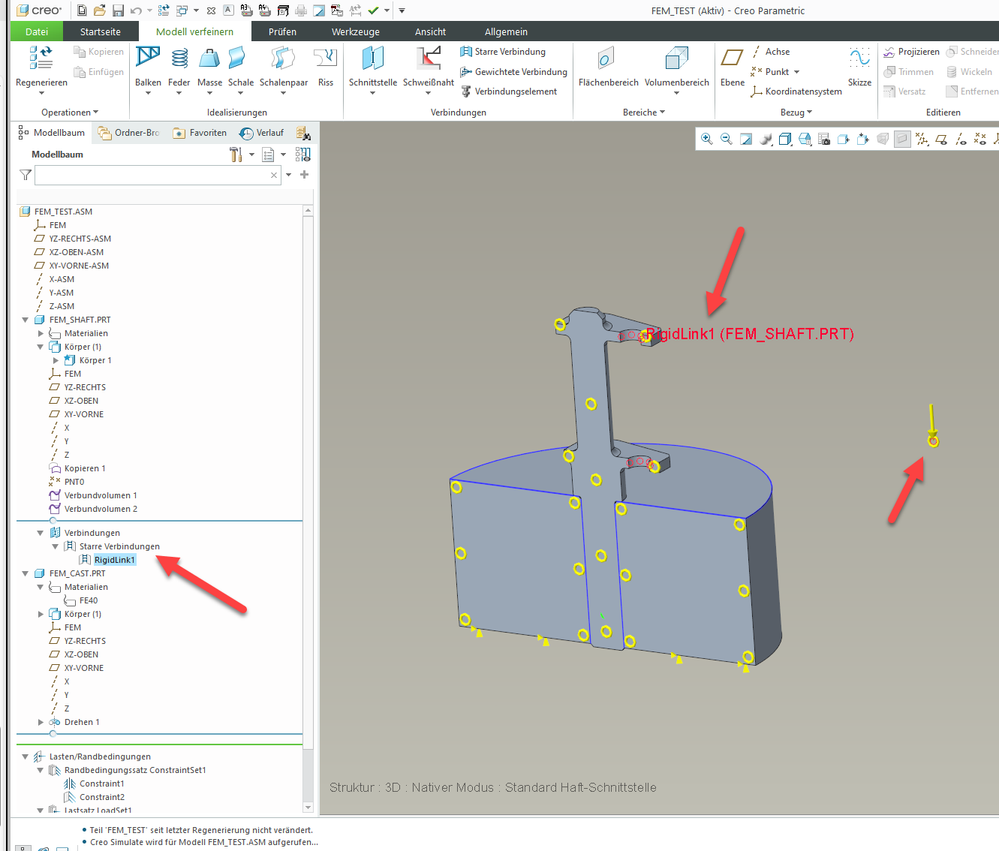Click the Flächenbereich surface region icon
The image size is (999, 851).
pyautogui.click(x=604, y=60)
